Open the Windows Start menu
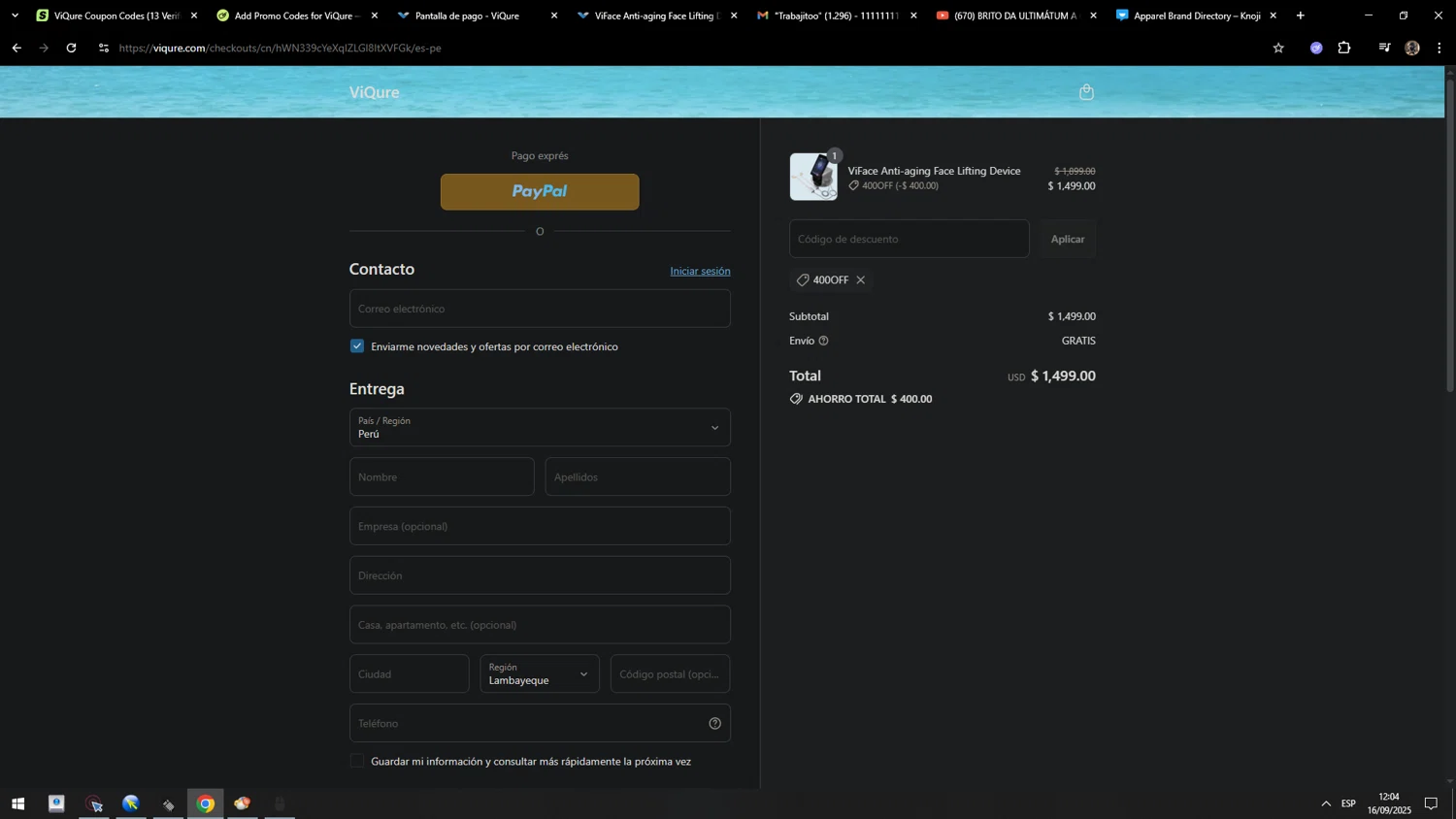 click(x=17, y=803)
